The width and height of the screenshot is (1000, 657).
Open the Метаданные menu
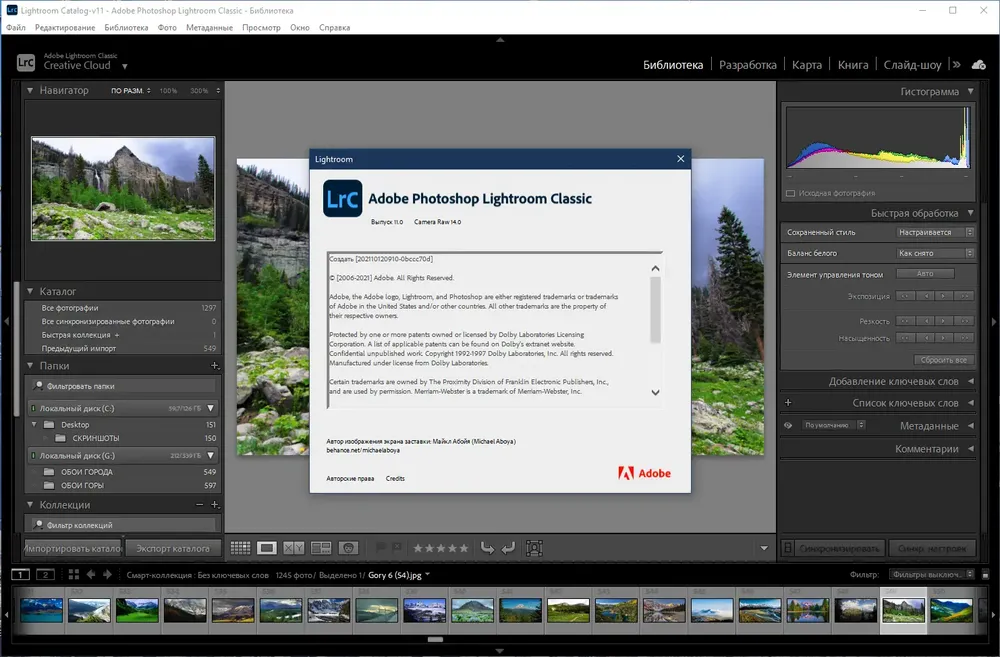click(x=209, y=27)
